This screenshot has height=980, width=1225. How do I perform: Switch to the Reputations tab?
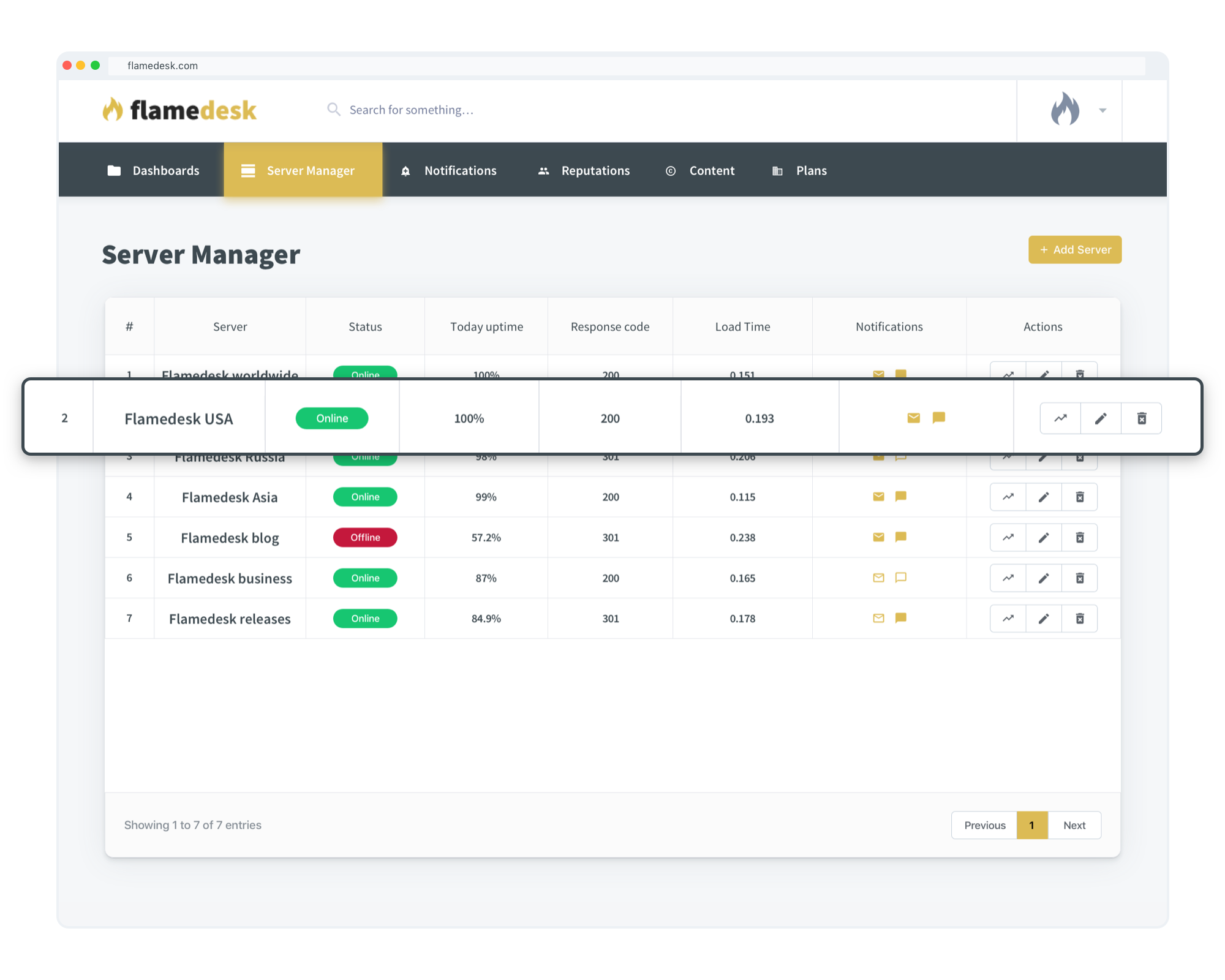(584, 170)
